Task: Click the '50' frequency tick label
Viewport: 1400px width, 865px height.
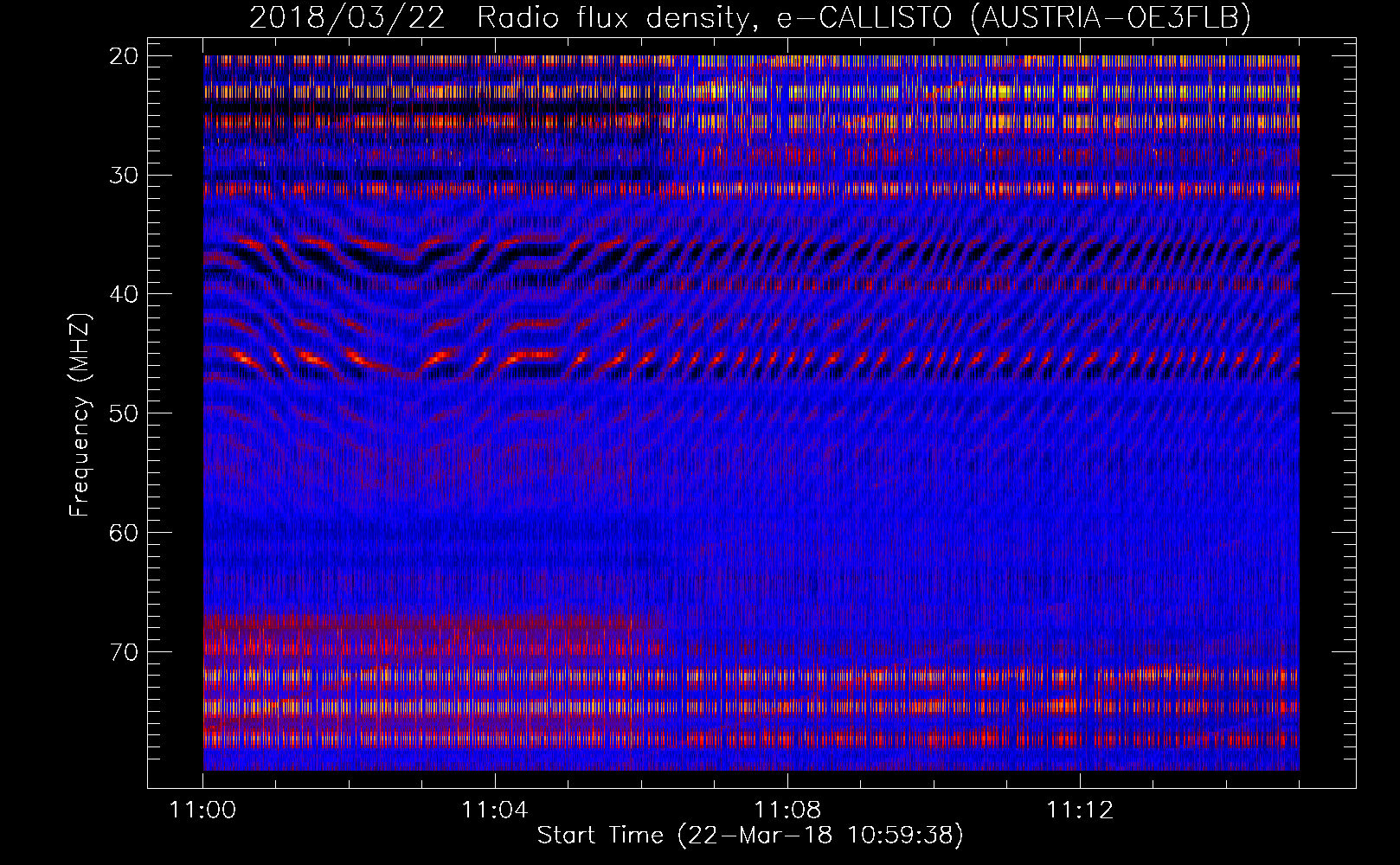Action: coord(124,413)
